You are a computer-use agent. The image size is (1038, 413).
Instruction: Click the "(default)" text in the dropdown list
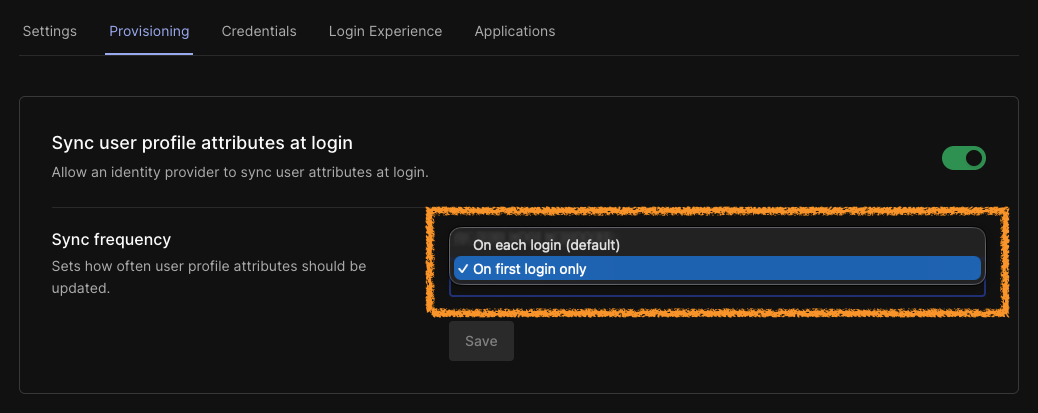(591, 244)
